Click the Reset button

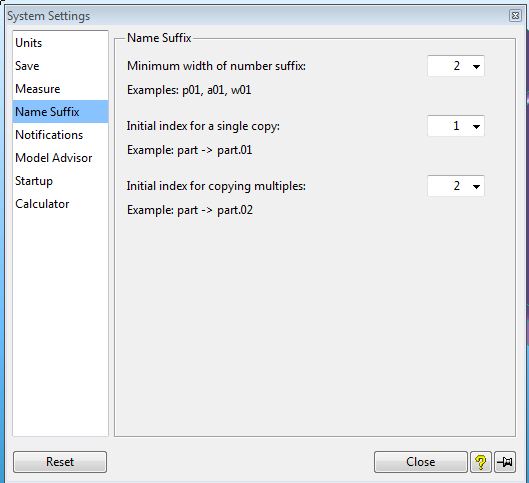click(60, 462)
